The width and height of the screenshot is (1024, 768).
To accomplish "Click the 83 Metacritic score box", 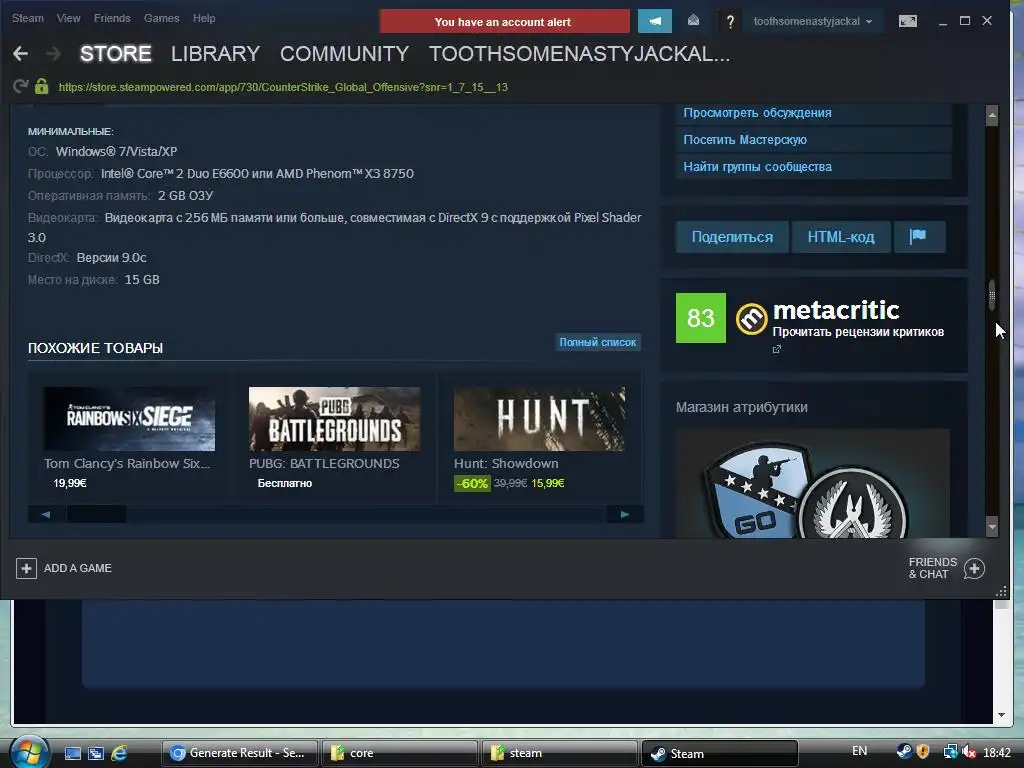I will pyautogui.click(x=701, y=318).
